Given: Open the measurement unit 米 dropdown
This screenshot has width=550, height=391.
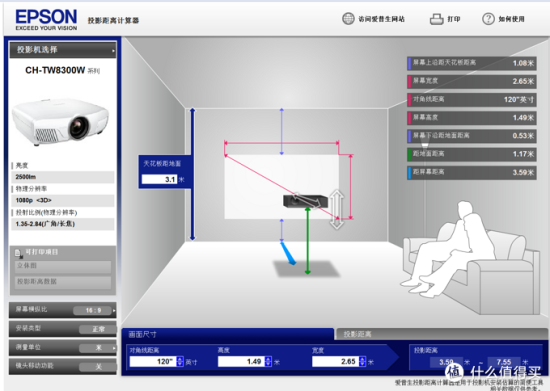Looking at the screenshot, I should pyautogui.click(x=98, y=348).
